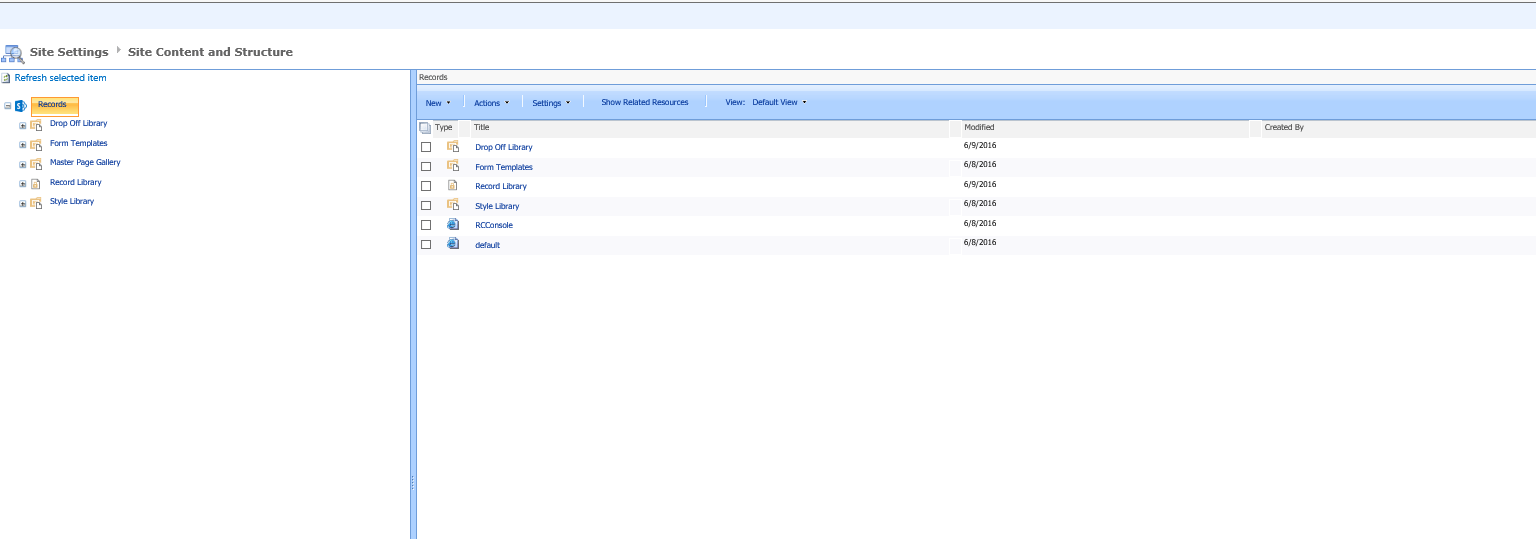Image resolution: width=1536 pixels, height=539 pixels.
Task: Expand the Form Templates tree node
Action: (23, 145)
